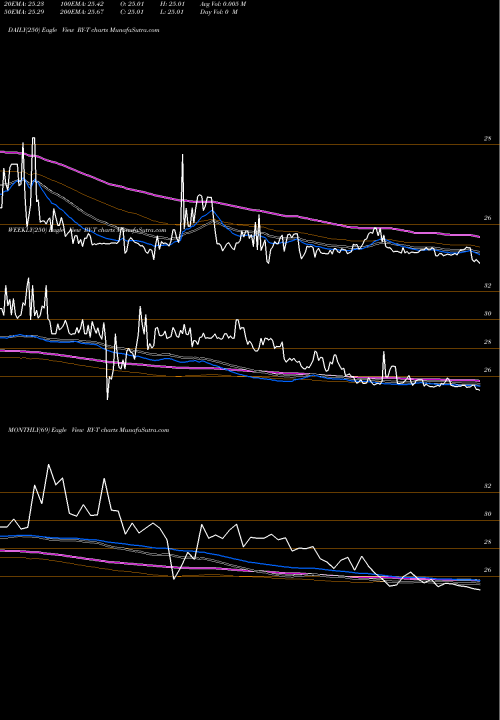Select the 50EMA value in the header
The width and height of the screenshot is (500, 720).
pos(23,12)
